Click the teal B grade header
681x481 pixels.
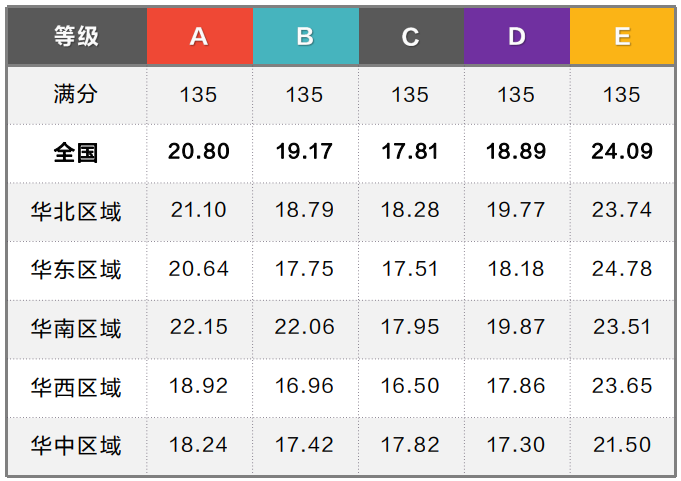[x=305, y=37]
